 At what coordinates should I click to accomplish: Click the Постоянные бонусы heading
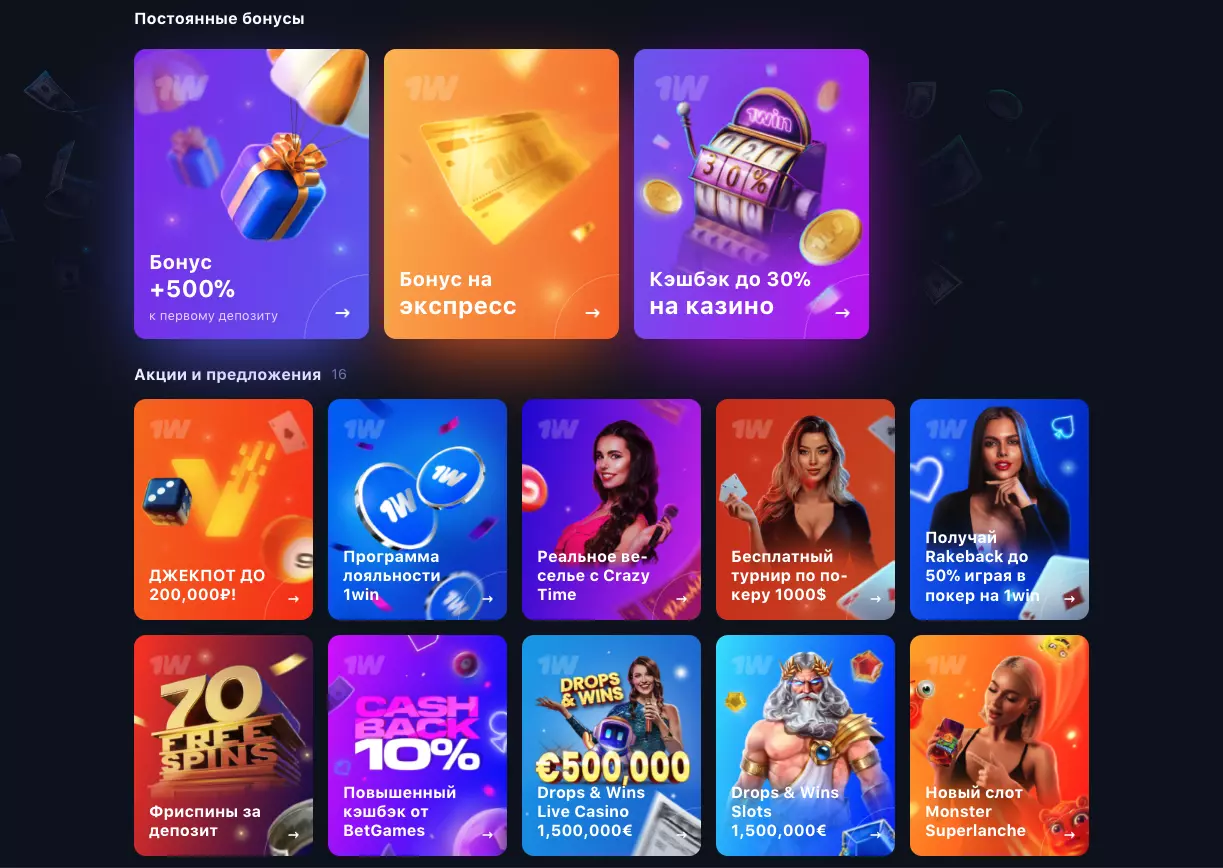click(x=219, y=19)
